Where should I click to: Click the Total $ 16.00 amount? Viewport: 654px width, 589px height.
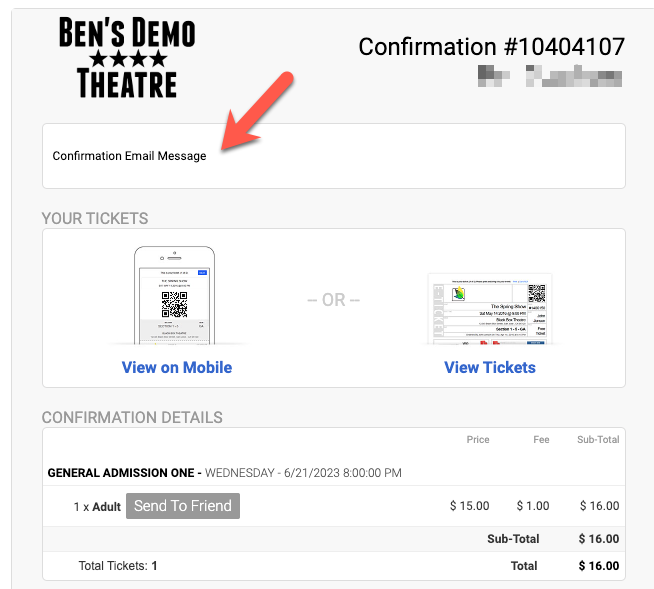599,566
